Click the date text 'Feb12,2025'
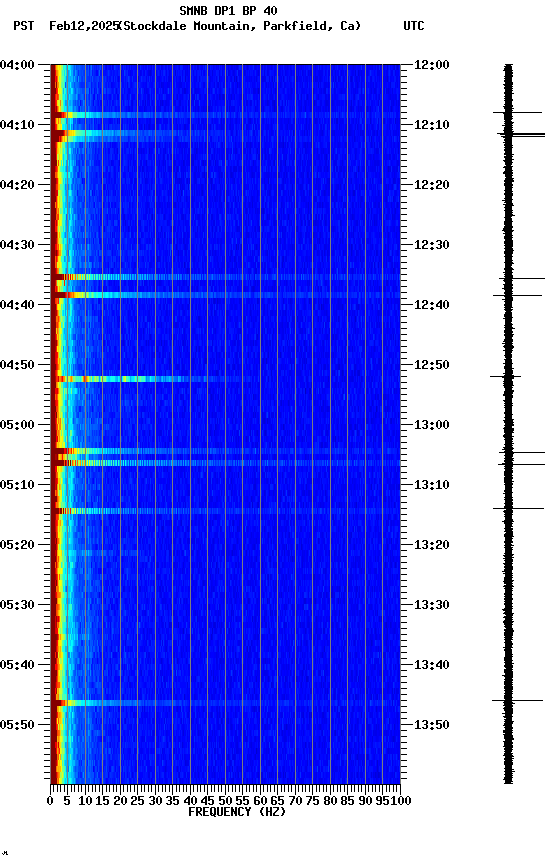Screen dimensions: 552x864 [x=84, y=26]
